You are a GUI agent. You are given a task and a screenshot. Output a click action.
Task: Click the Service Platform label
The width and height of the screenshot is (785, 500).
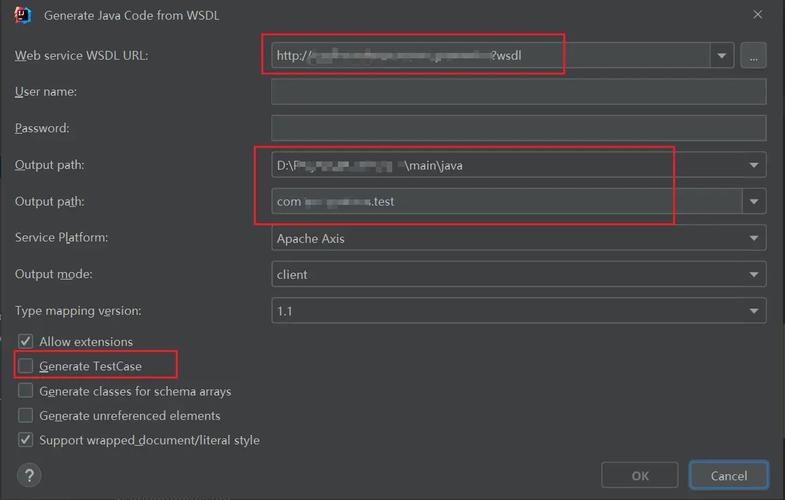[62, 238]
